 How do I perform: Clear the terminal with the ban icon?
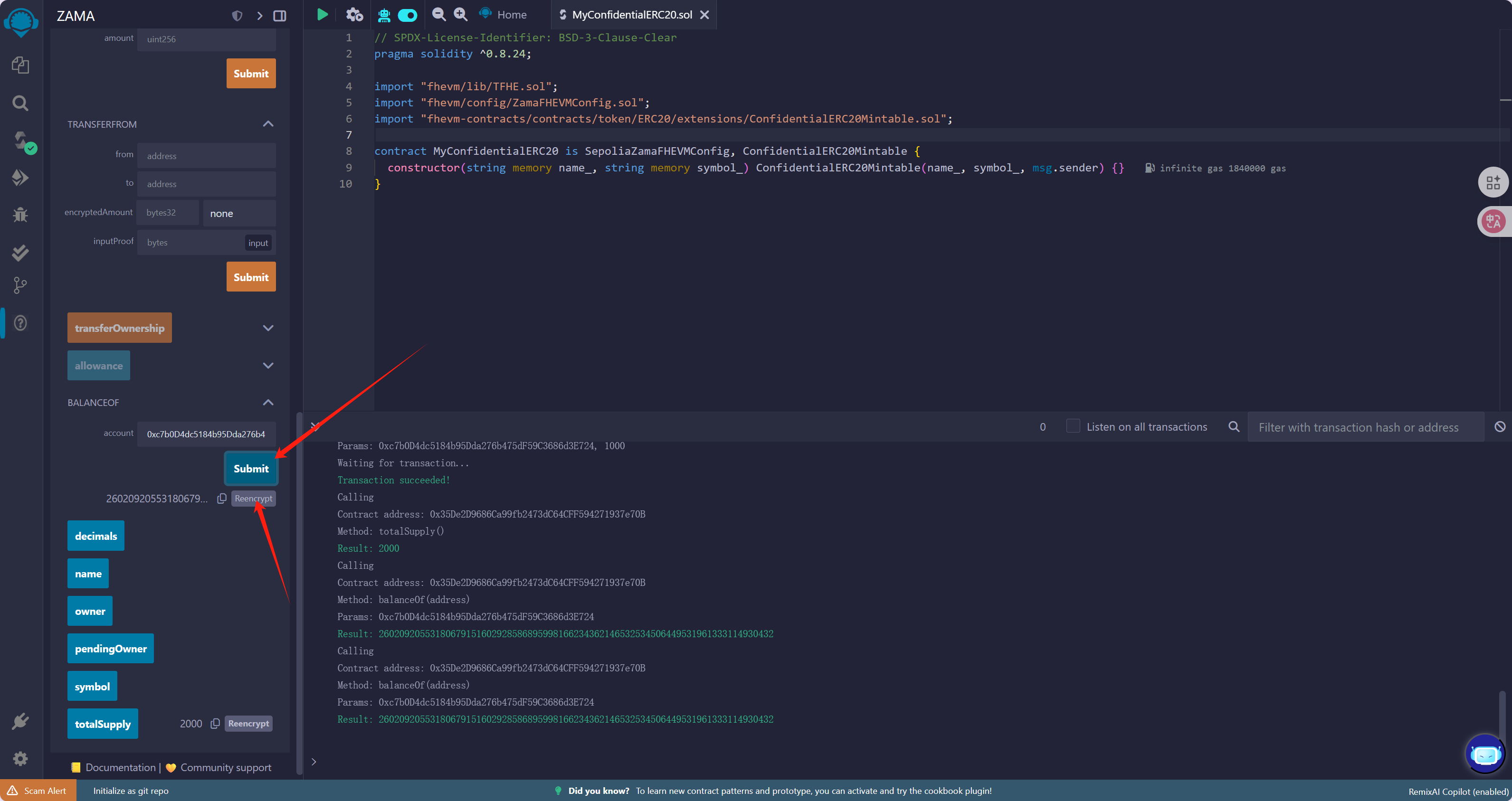1500,426
